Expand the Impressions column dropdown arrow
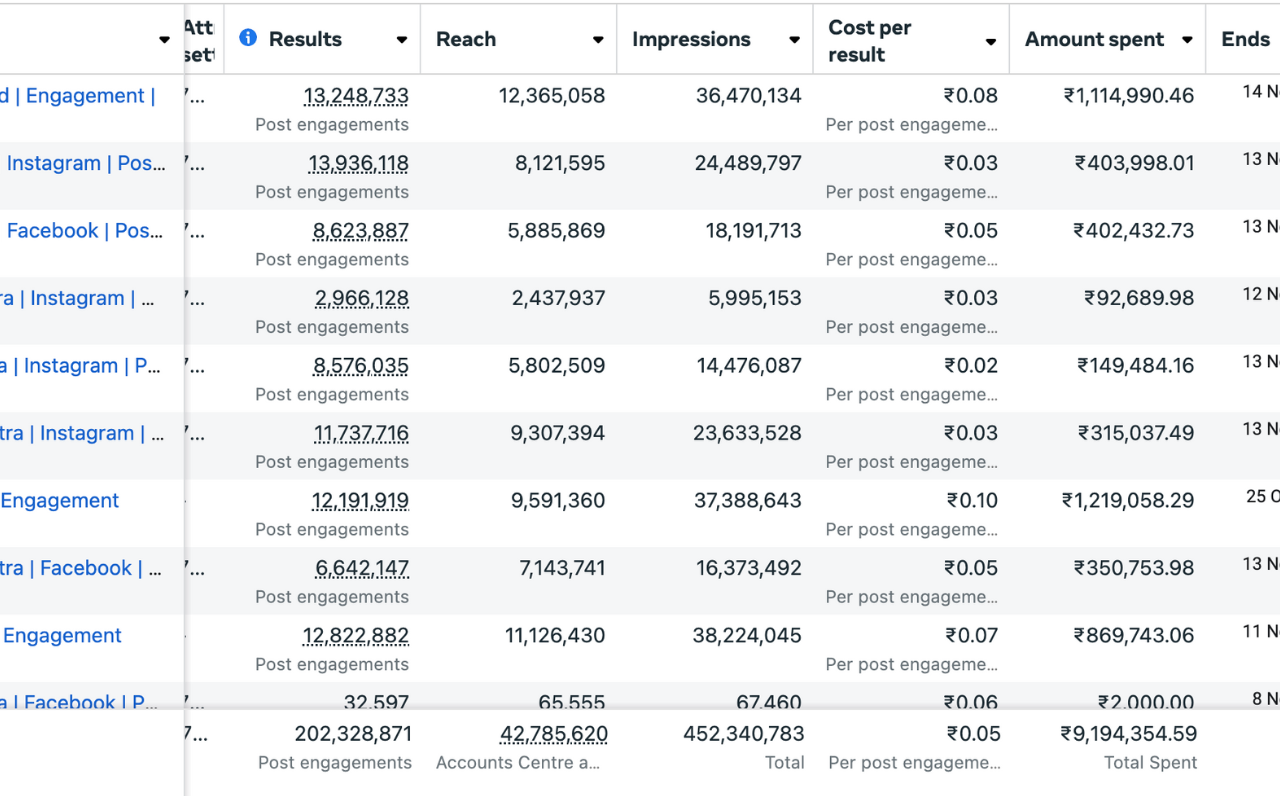 coord(794,40)
